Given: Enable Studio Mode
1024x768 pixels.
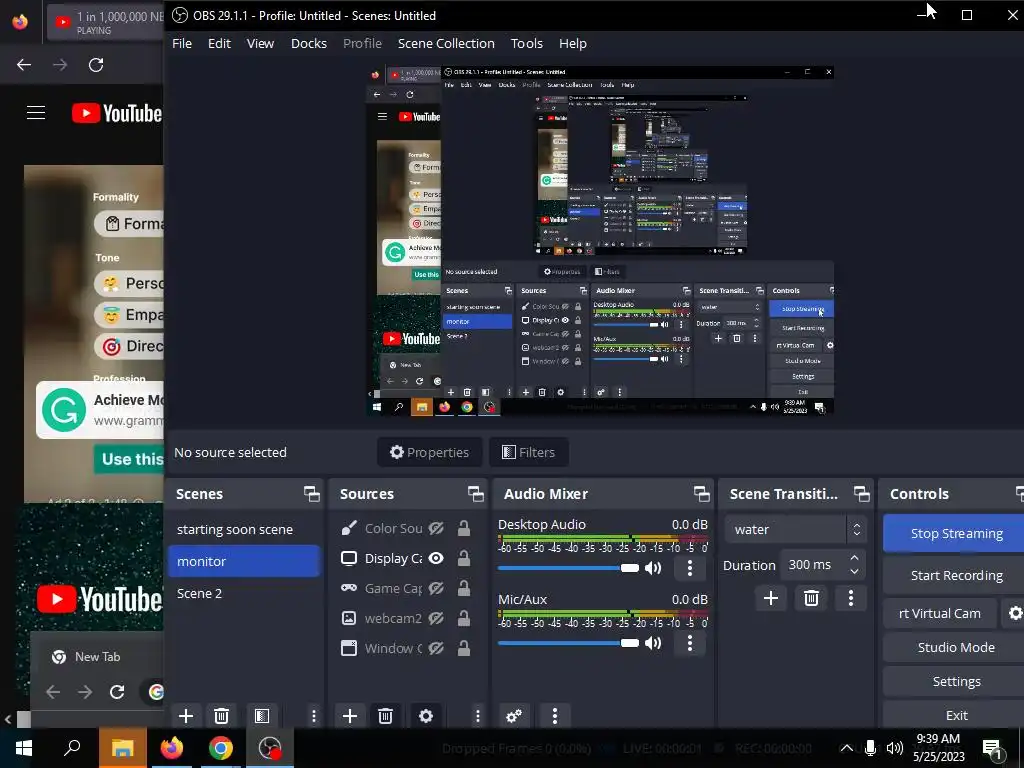Looking at the screenshot, I should coord(953,647).
